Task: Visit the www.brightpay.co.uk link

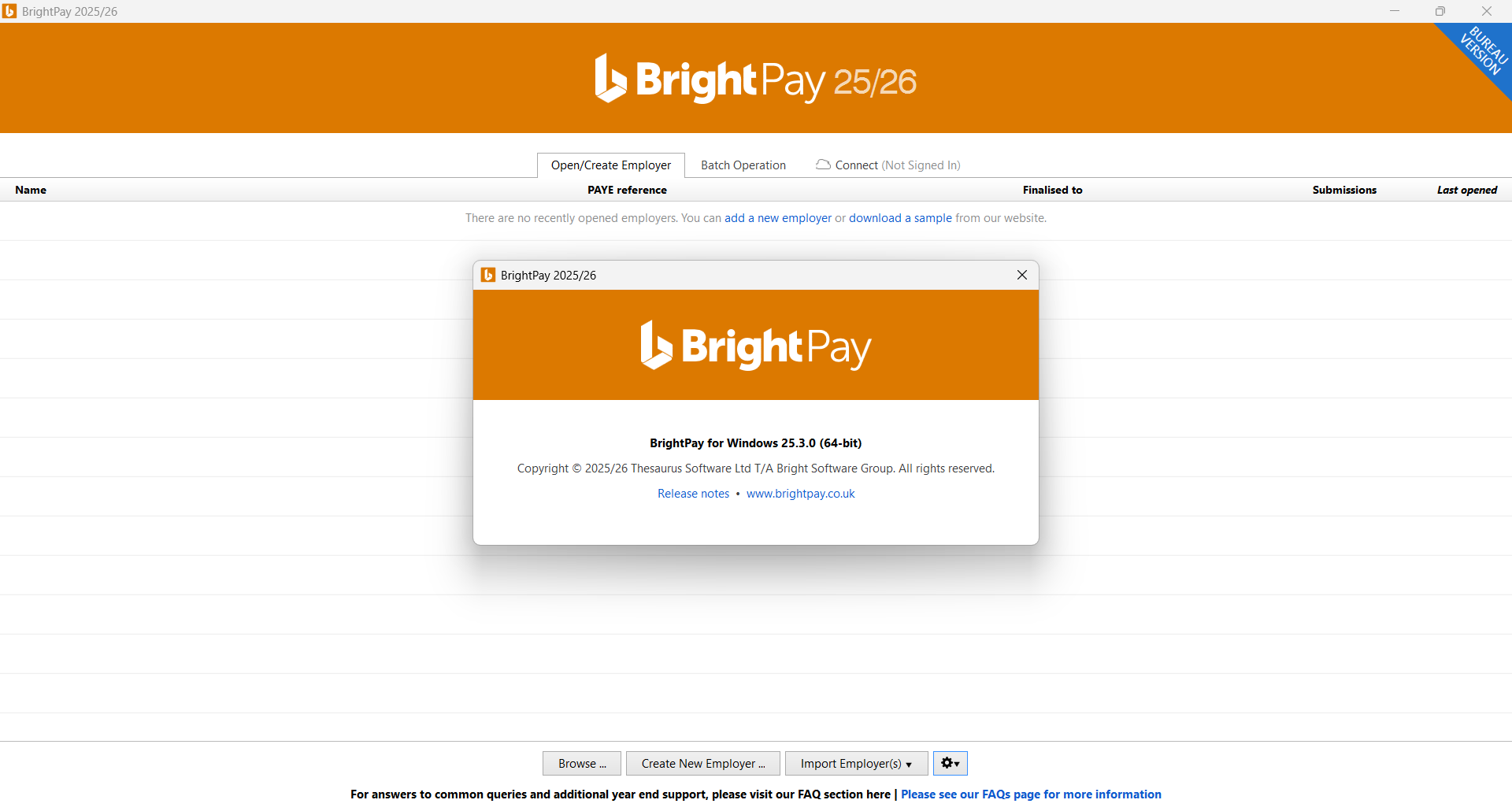Action: [x=800, y=494]
